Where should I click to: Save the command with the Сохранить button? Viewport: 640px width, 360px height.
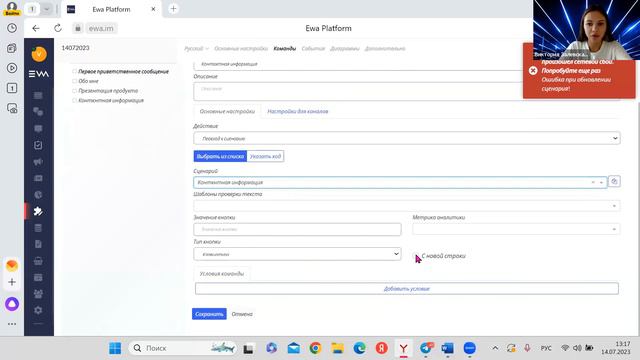tap(209, 314)
